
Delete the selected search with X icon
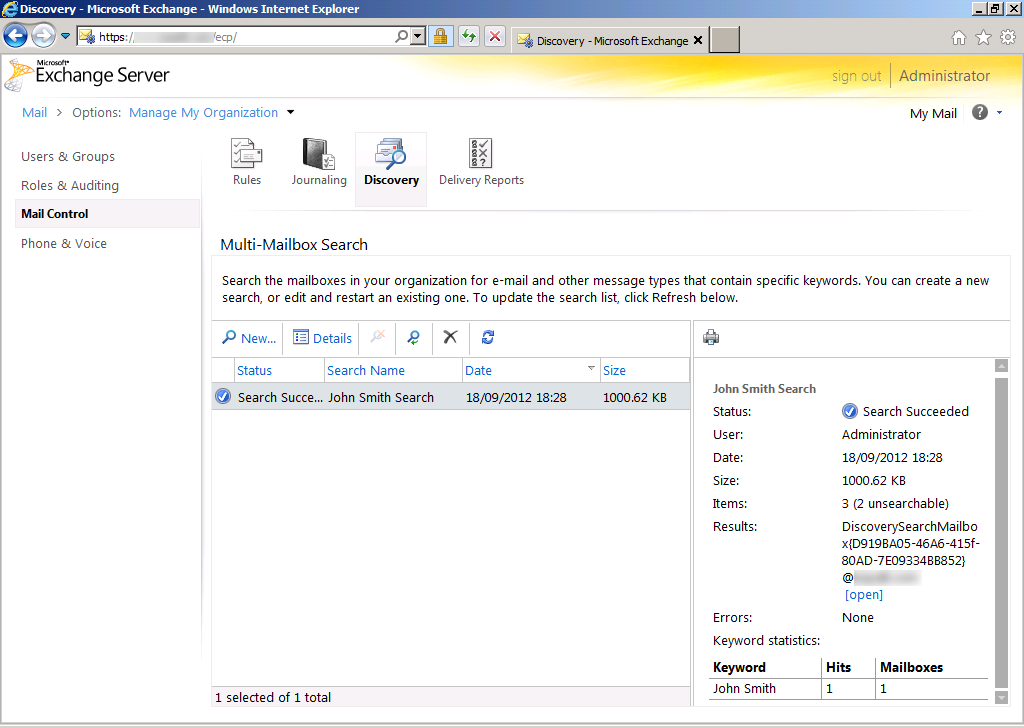click(x=450, y=337)
